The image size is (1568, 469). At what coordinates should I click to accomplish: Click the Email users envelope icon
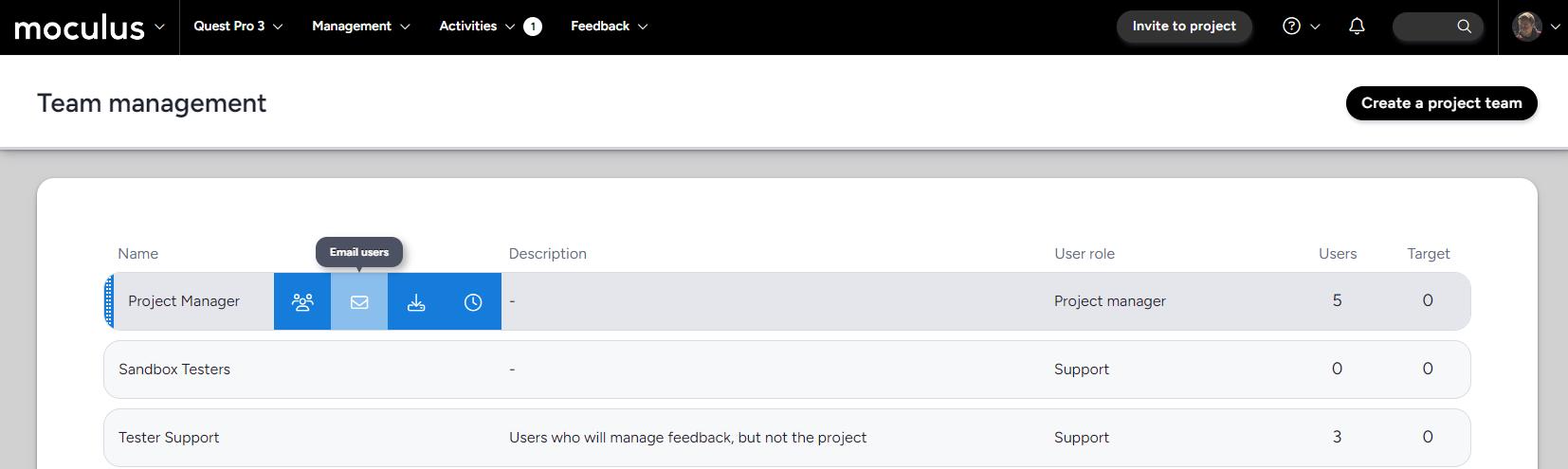pyautogui.click(x=359, y=302)
